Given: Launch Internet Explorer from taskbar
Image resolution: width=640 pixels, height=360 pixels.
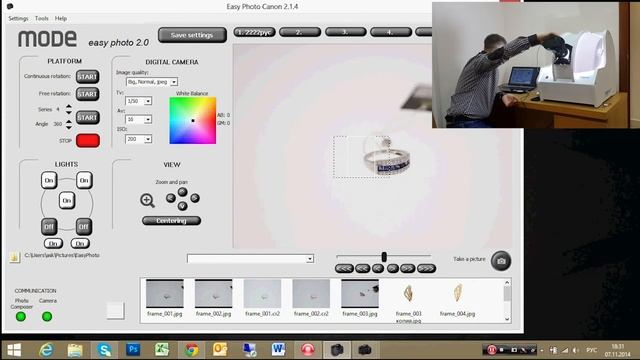Looking at the screenshot, I should [46, 350].
